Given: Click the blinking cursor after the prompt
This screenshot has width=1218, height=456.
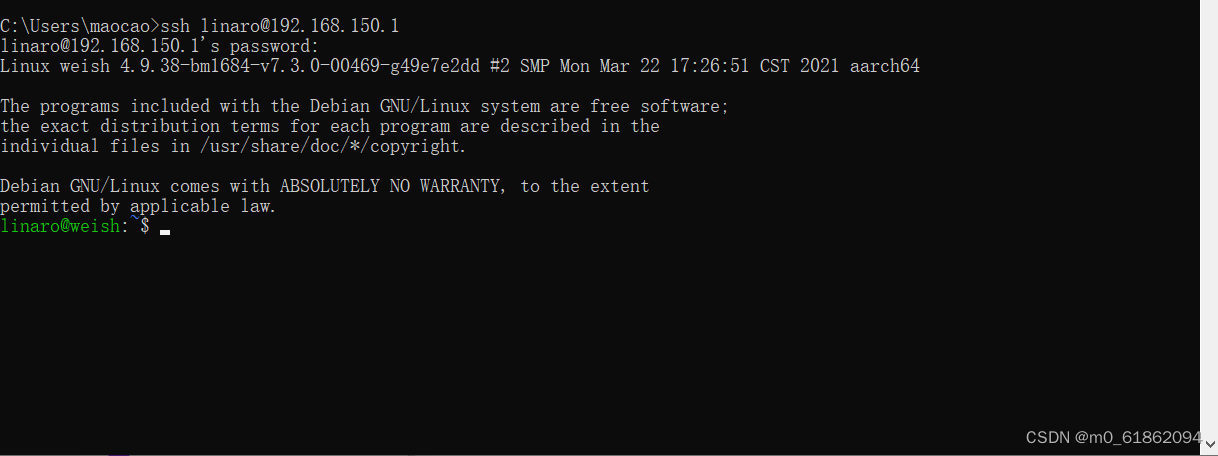Looking at the screenshot, I should tap(165, 232).
